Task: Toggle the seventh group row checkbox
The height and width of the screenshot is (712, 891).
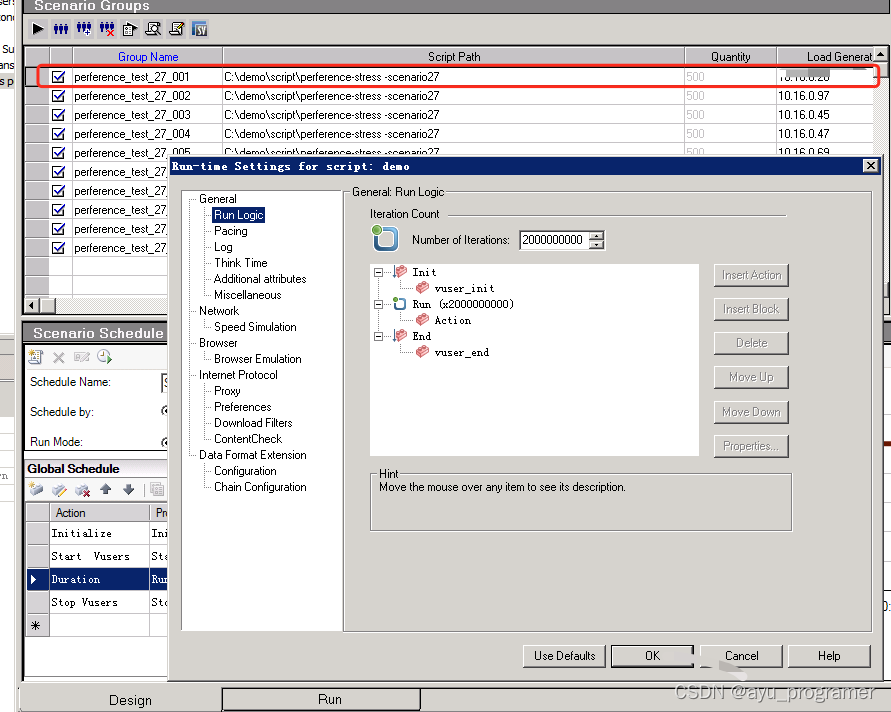Action: point(59,190)
